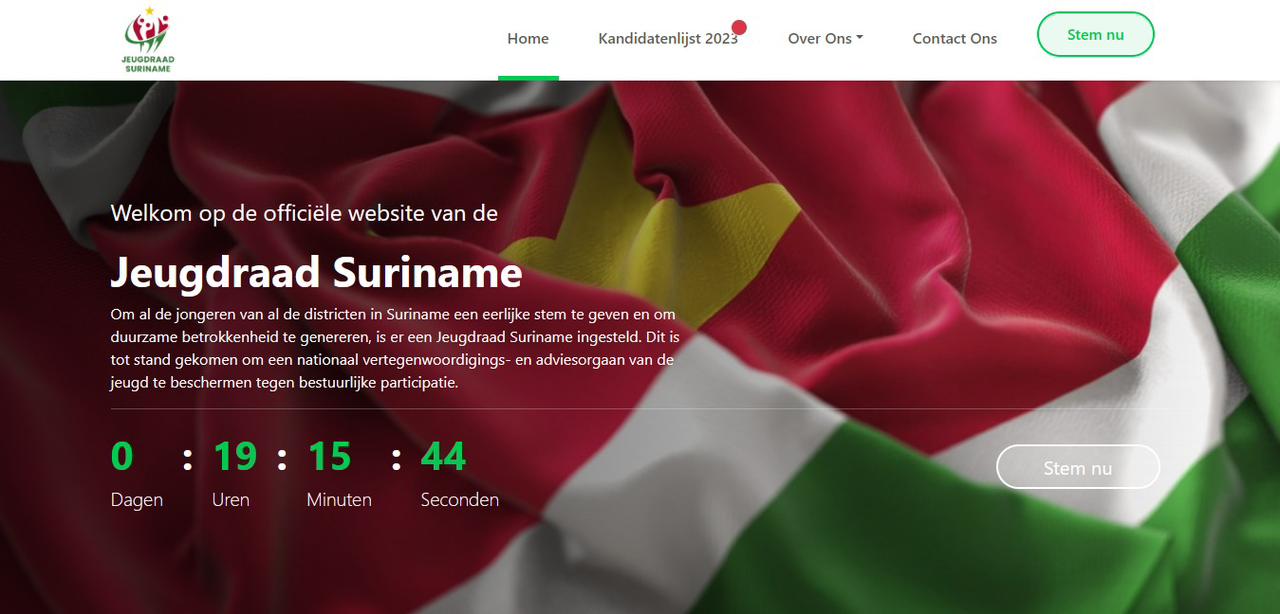The image size is (1280, 614).
Task: Click the days countdown number 0
Action: point(122,456)
